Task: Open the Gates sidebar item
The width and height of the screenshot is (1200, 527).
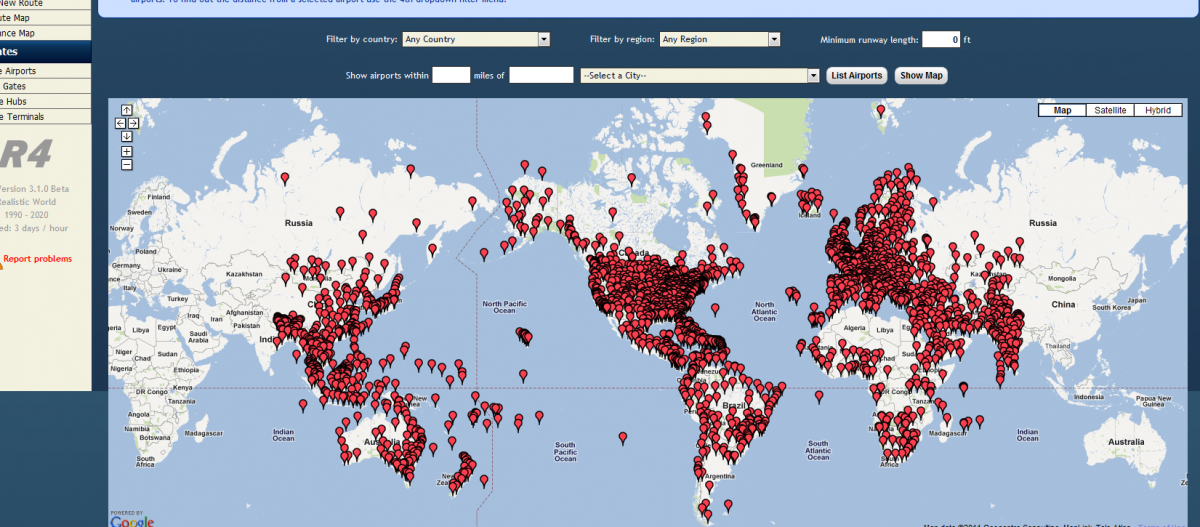Action: pyautogui.click(x=45, y=86)
